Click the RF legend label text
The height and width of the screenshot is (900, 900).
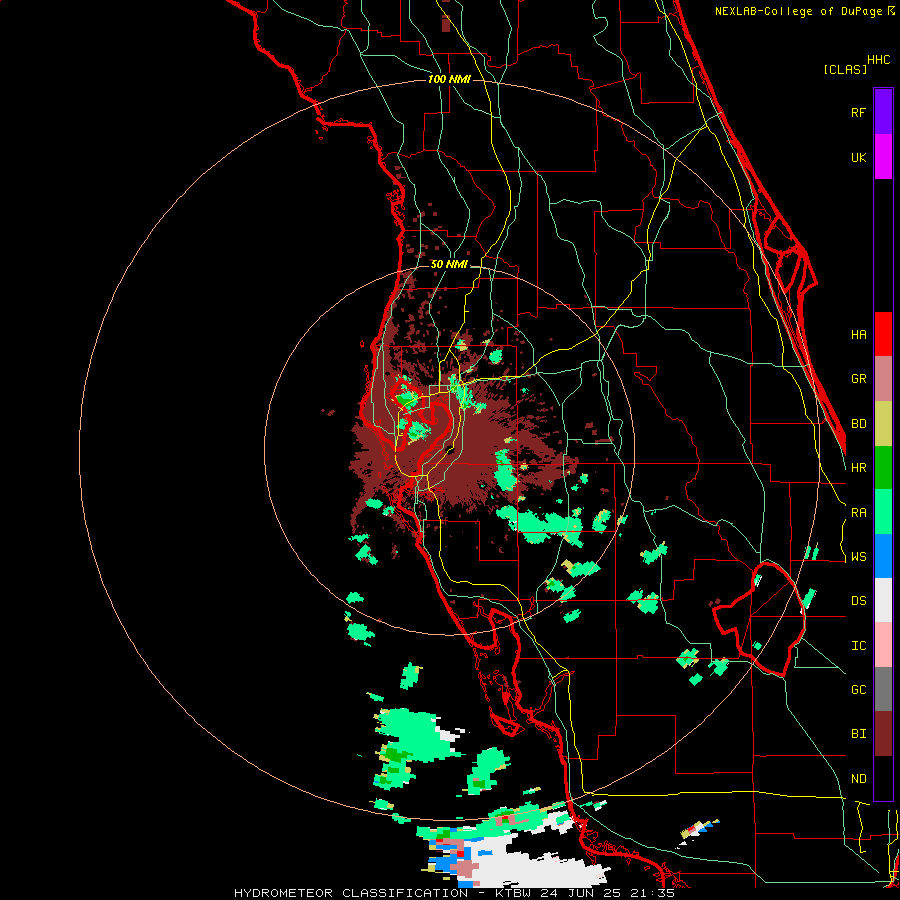pos(858,112)
